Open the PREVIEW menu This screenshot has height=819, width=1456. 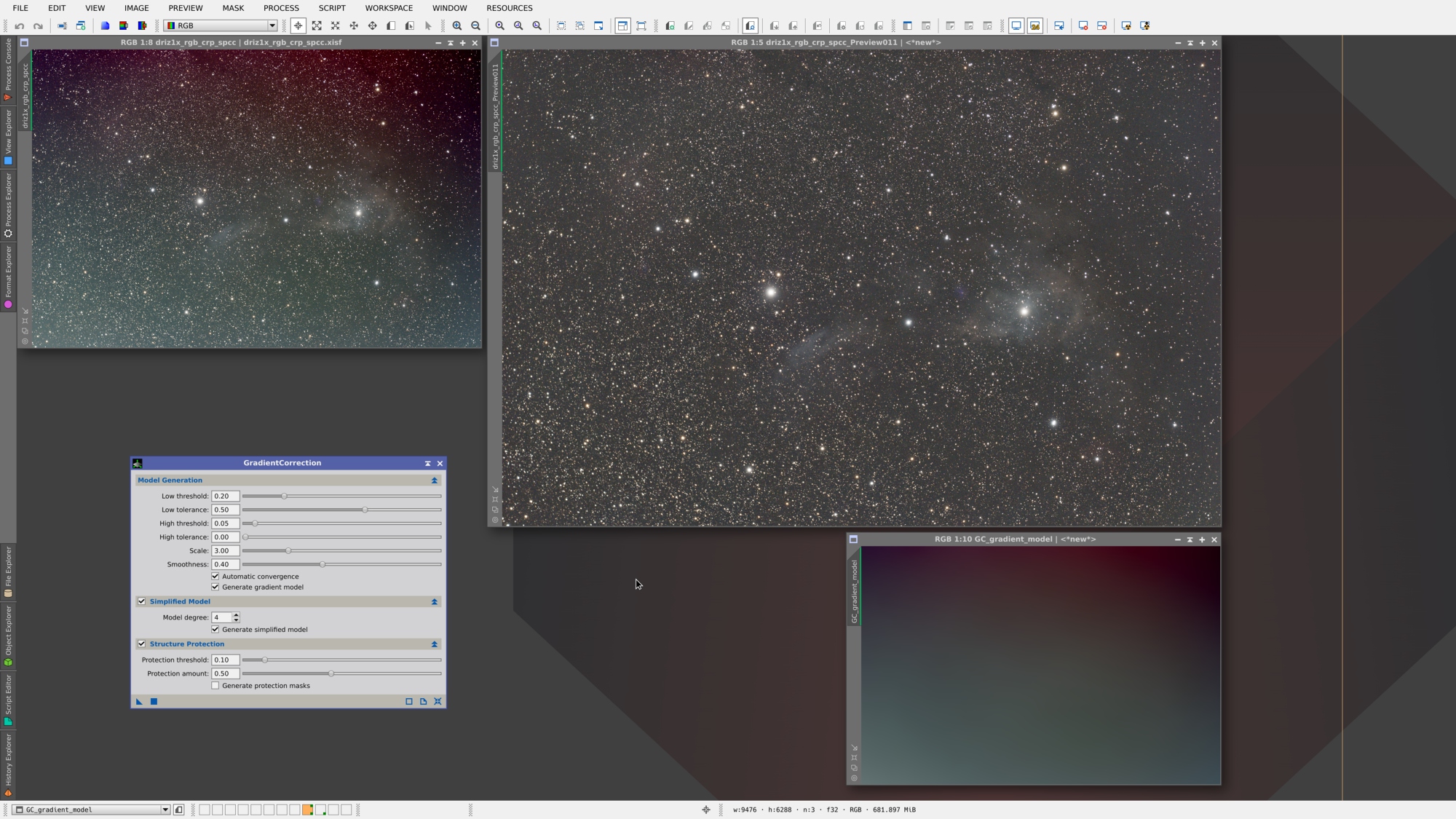[x=186, y=8]
